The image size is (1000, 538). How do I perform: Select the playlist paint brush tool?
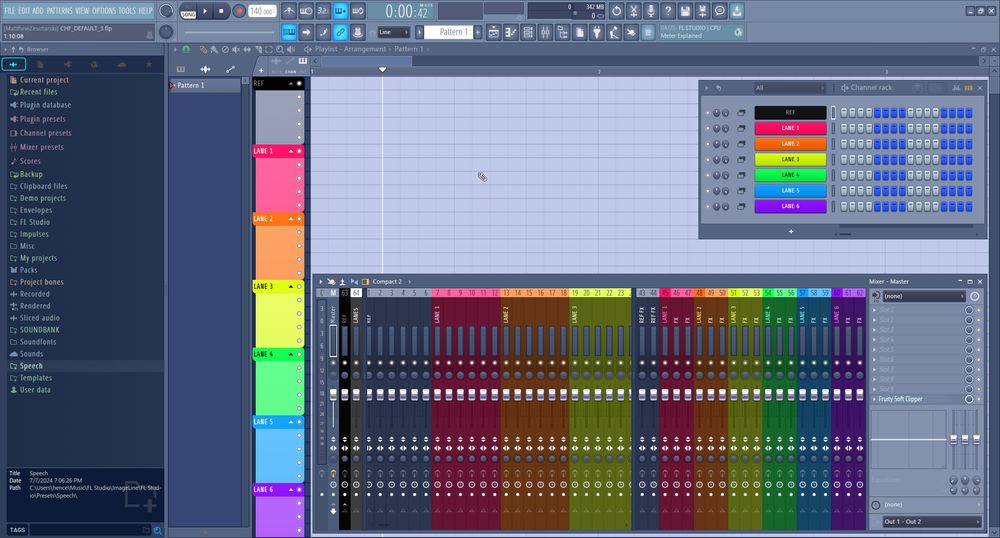point(214,49)
